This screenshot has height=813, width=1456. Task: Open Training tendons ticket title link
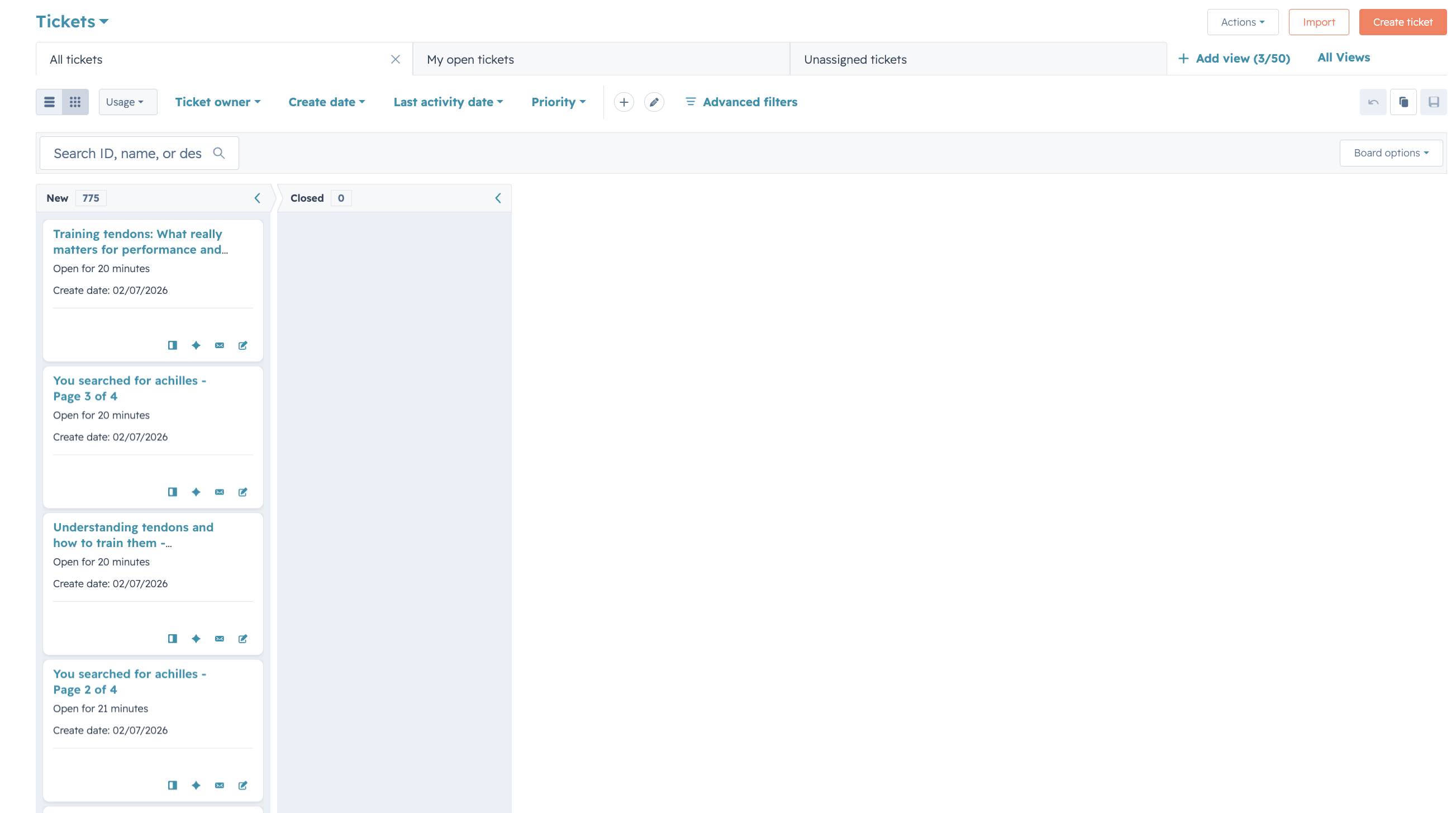140,241
